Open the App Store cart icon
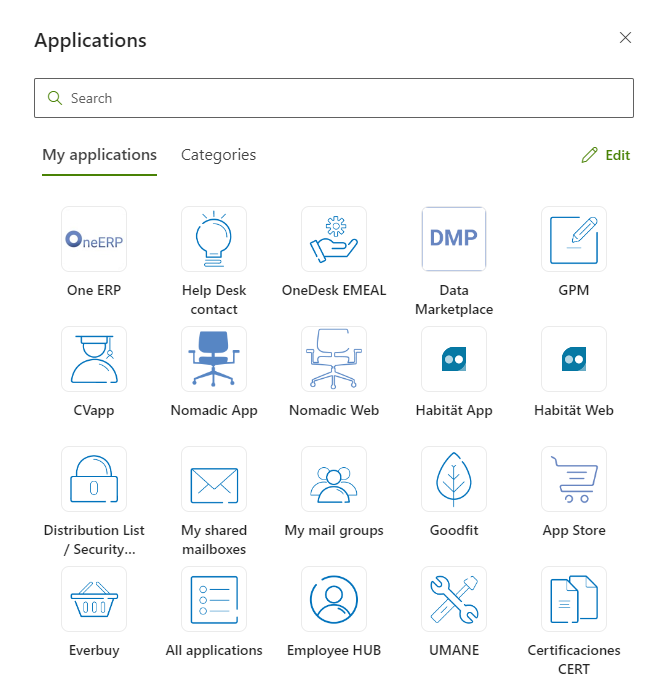This screenshot has height=685, width=668. point(574,479)
